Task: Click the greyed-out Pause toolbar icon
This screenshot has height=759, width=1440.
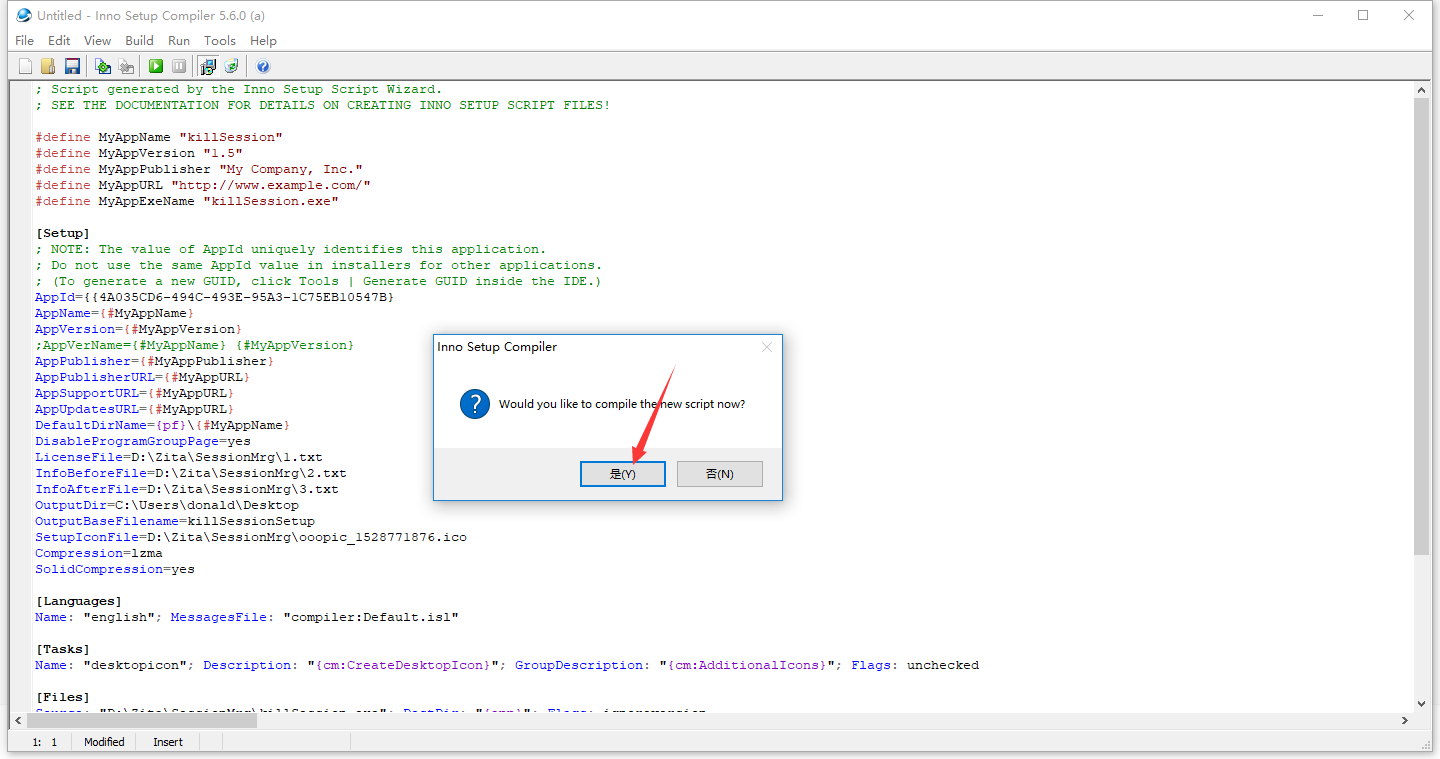Action: point(179,66)
